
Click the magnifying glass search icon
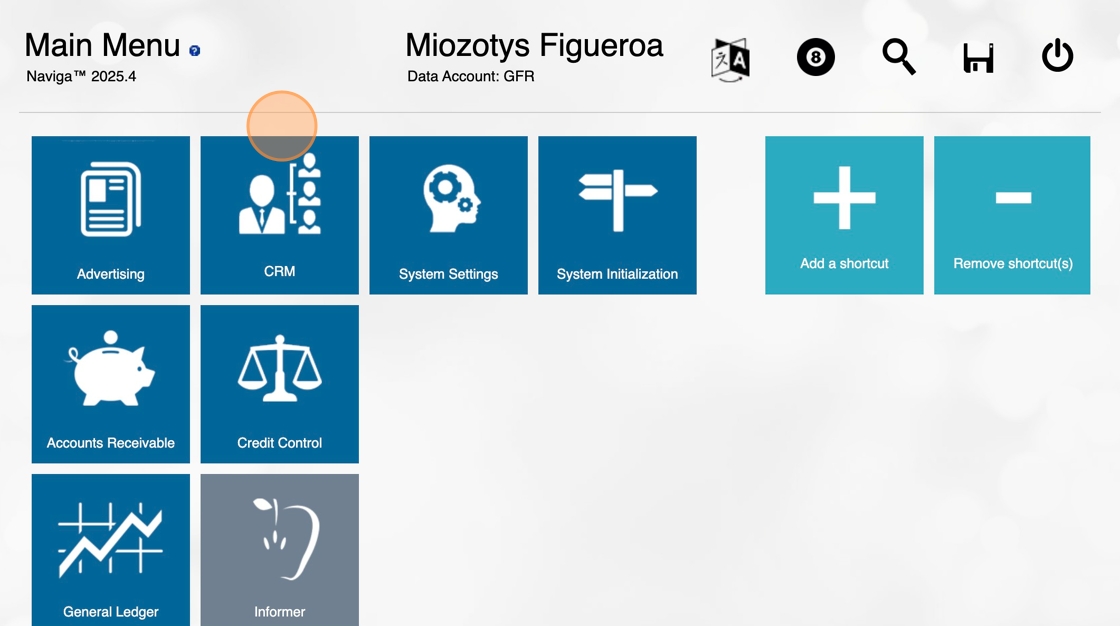coord(898,57)
